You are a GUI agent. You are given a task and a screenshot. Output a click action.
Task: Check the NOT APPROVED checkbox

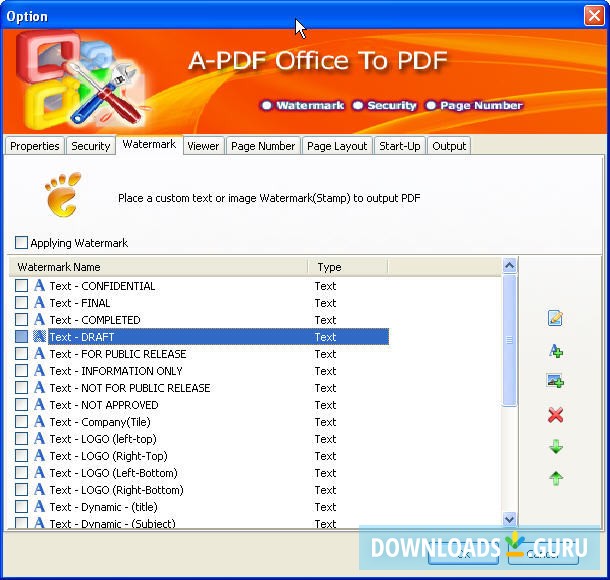click(x=21, y=405)
